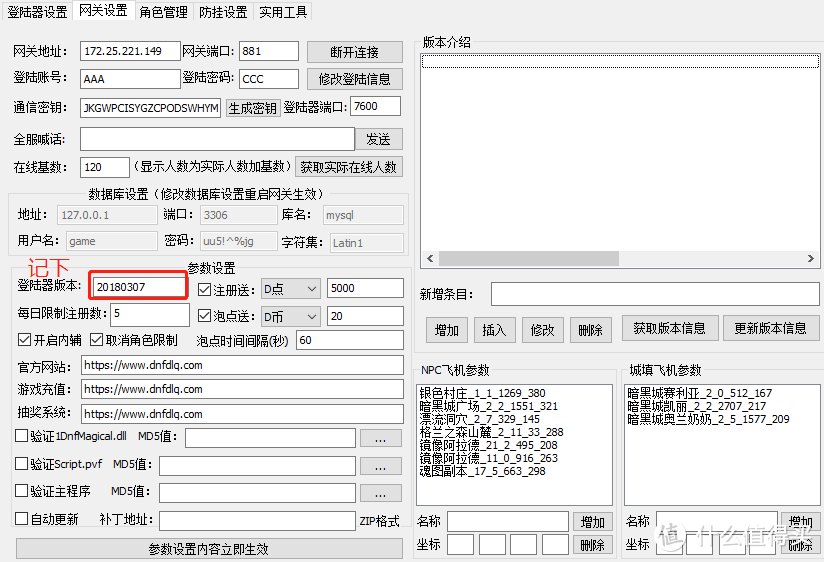Uncheck the 开启内辅 checkbox
Screen dimensions: 824x562
pyautogui.click(x=24, y=340)
